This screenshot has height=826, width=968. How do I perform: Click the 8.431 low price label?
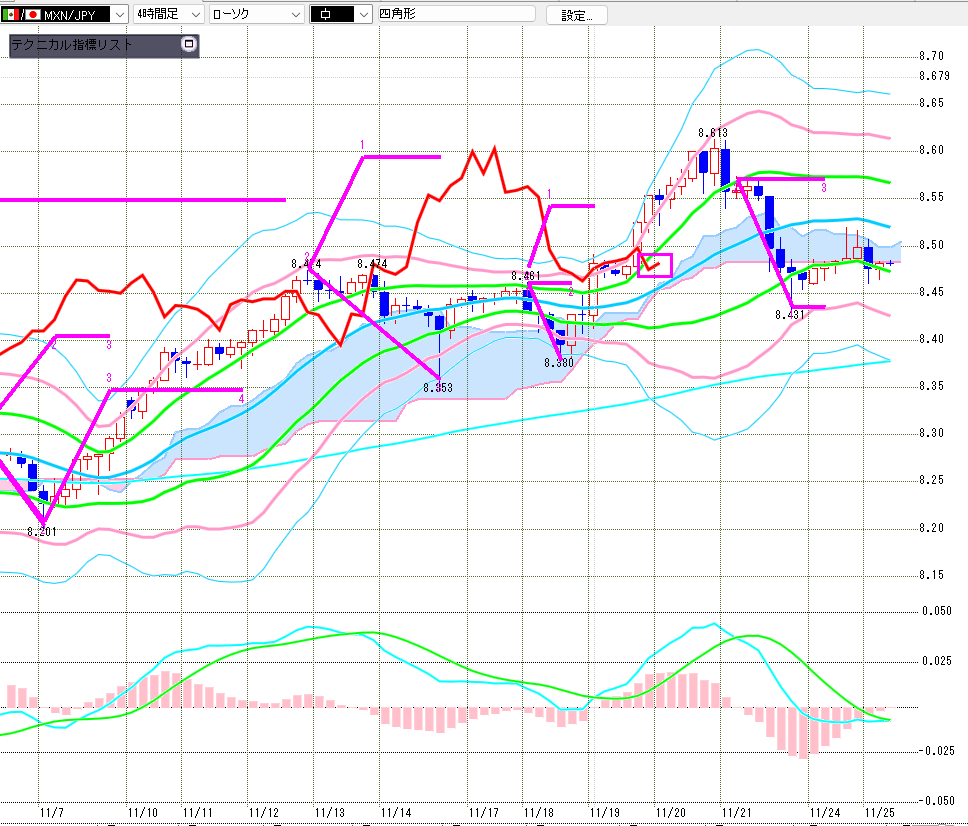pos(790,314)
